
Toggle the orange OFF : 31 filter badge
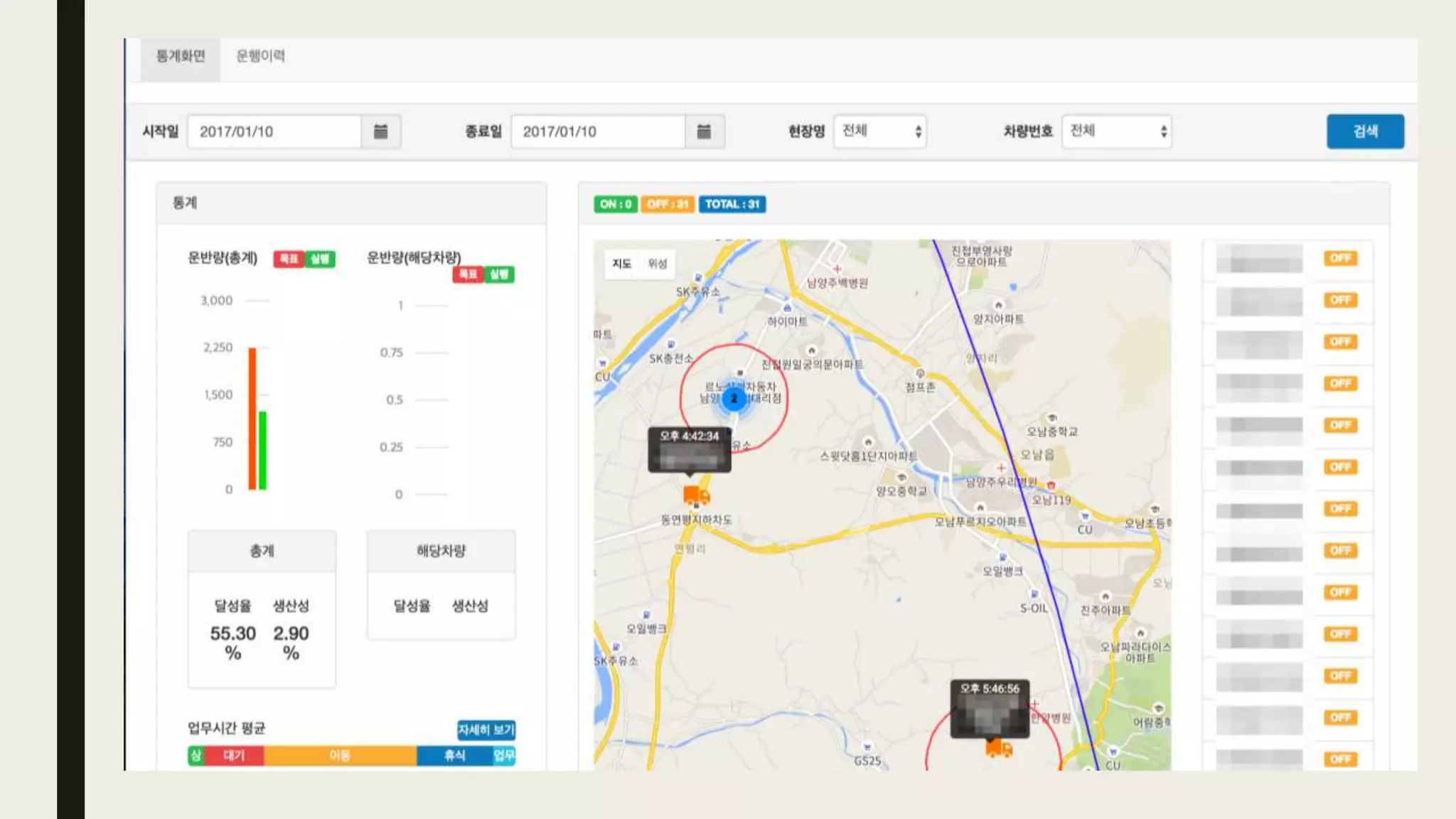pos(668,204)
